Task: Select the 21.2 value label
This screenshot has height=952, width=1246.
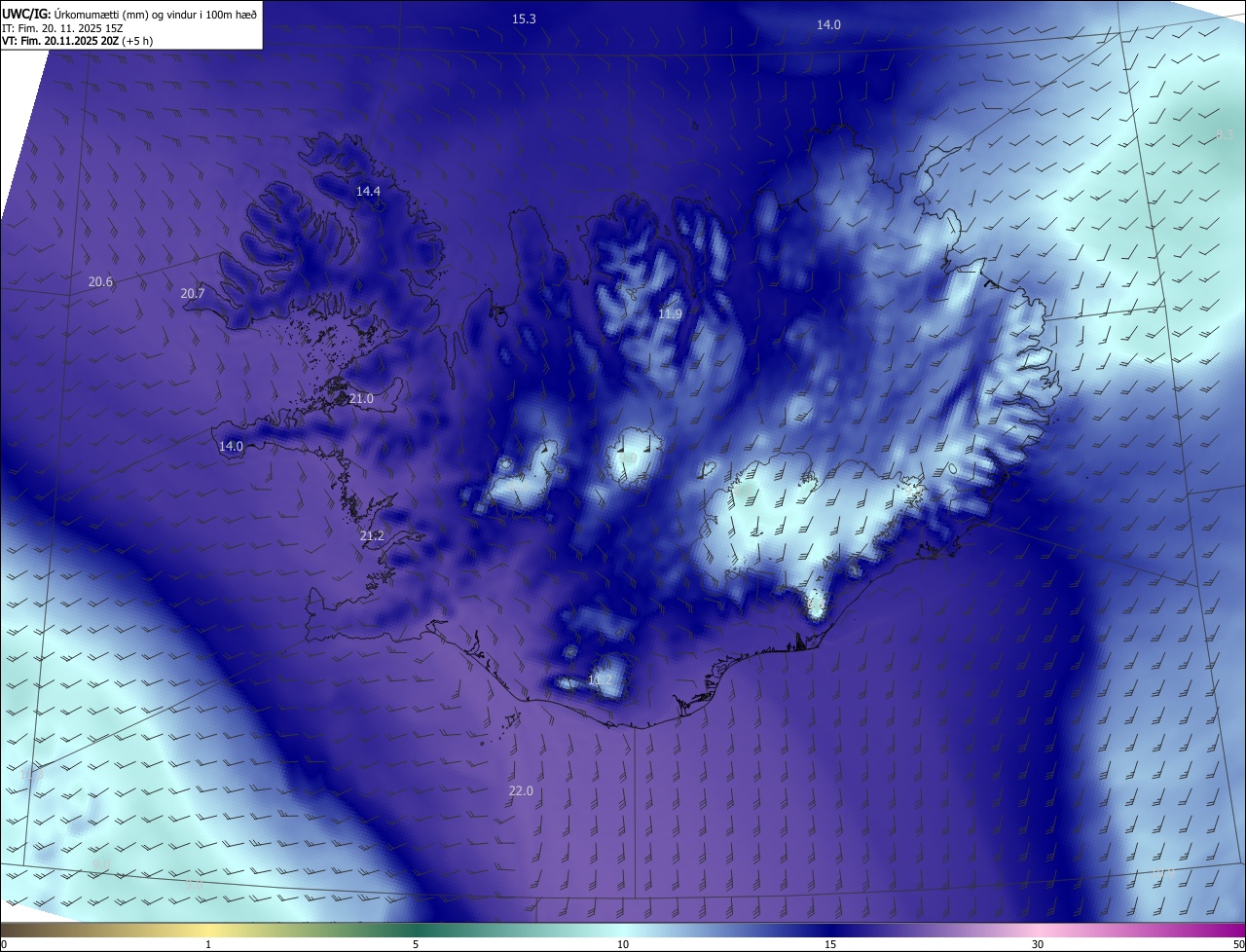Action: click(x=372, y=536)
